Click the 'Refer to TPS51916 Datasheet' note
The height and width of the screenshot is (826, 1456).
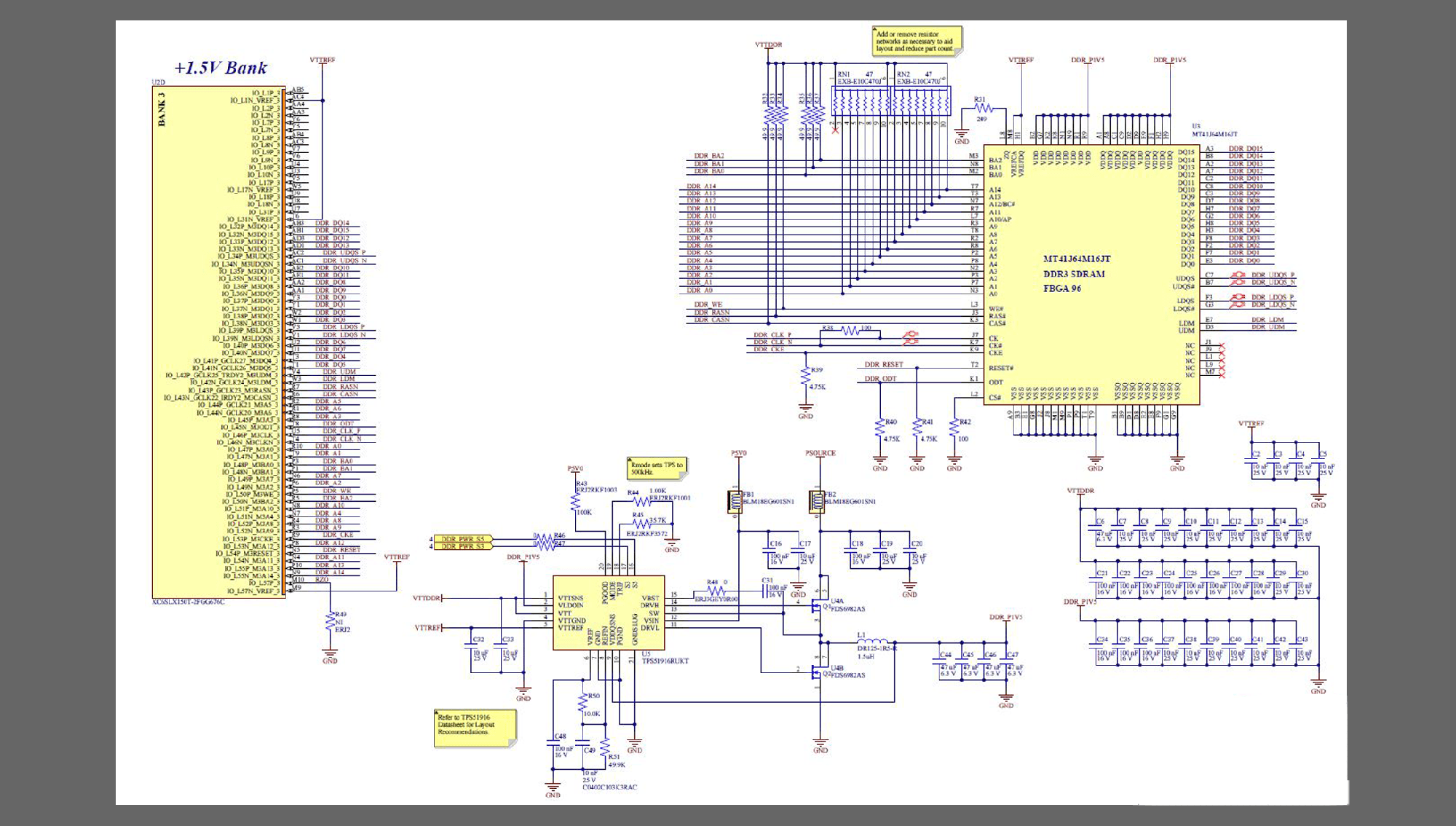coord(475,728)
